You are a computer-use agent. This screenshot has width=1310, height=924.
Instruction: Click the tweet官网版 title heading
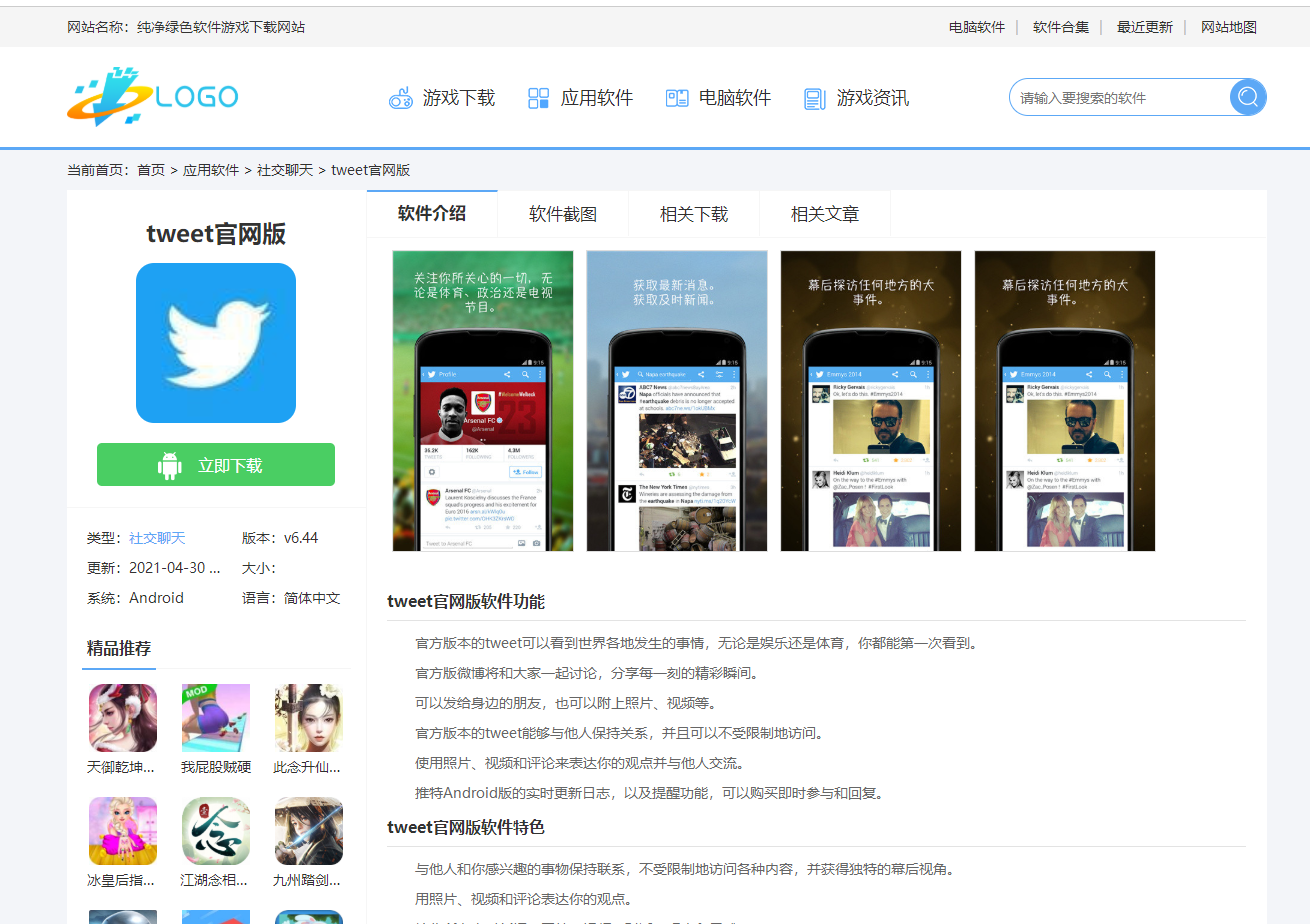point(216,234)
